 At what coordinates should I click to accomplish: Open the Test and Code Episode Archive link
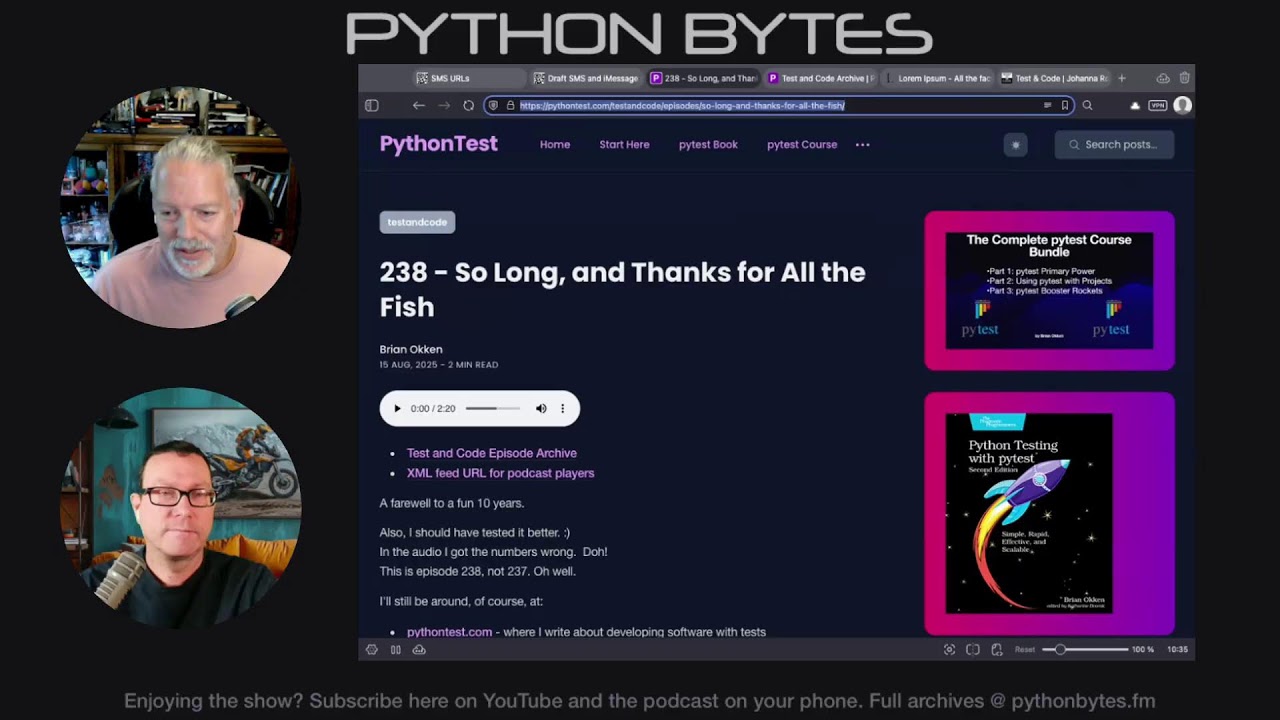tap(491, 453)
